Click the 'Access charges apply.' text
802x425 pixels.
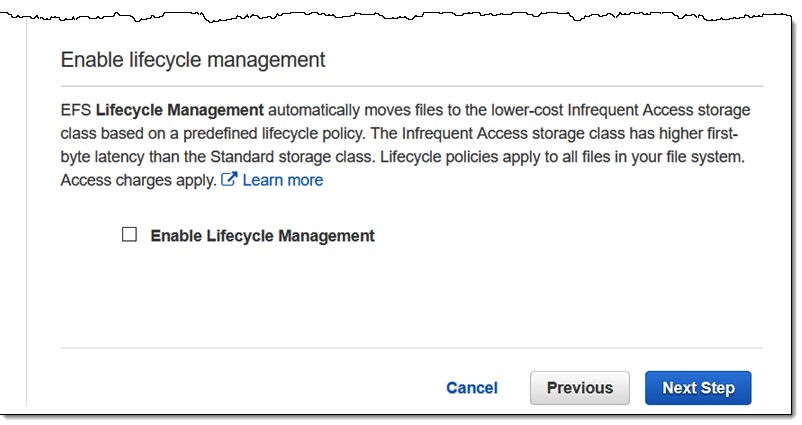tap(137, 181)
